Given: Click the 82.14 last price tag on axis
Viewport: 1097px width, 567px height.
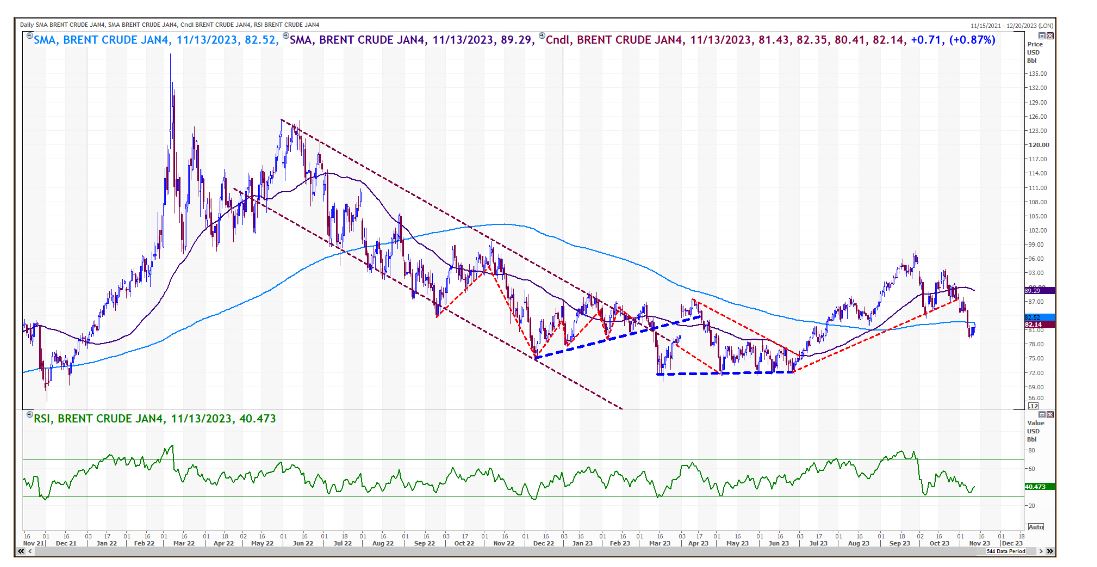Looking at the screenshot, I should (x=1036, y=325).
